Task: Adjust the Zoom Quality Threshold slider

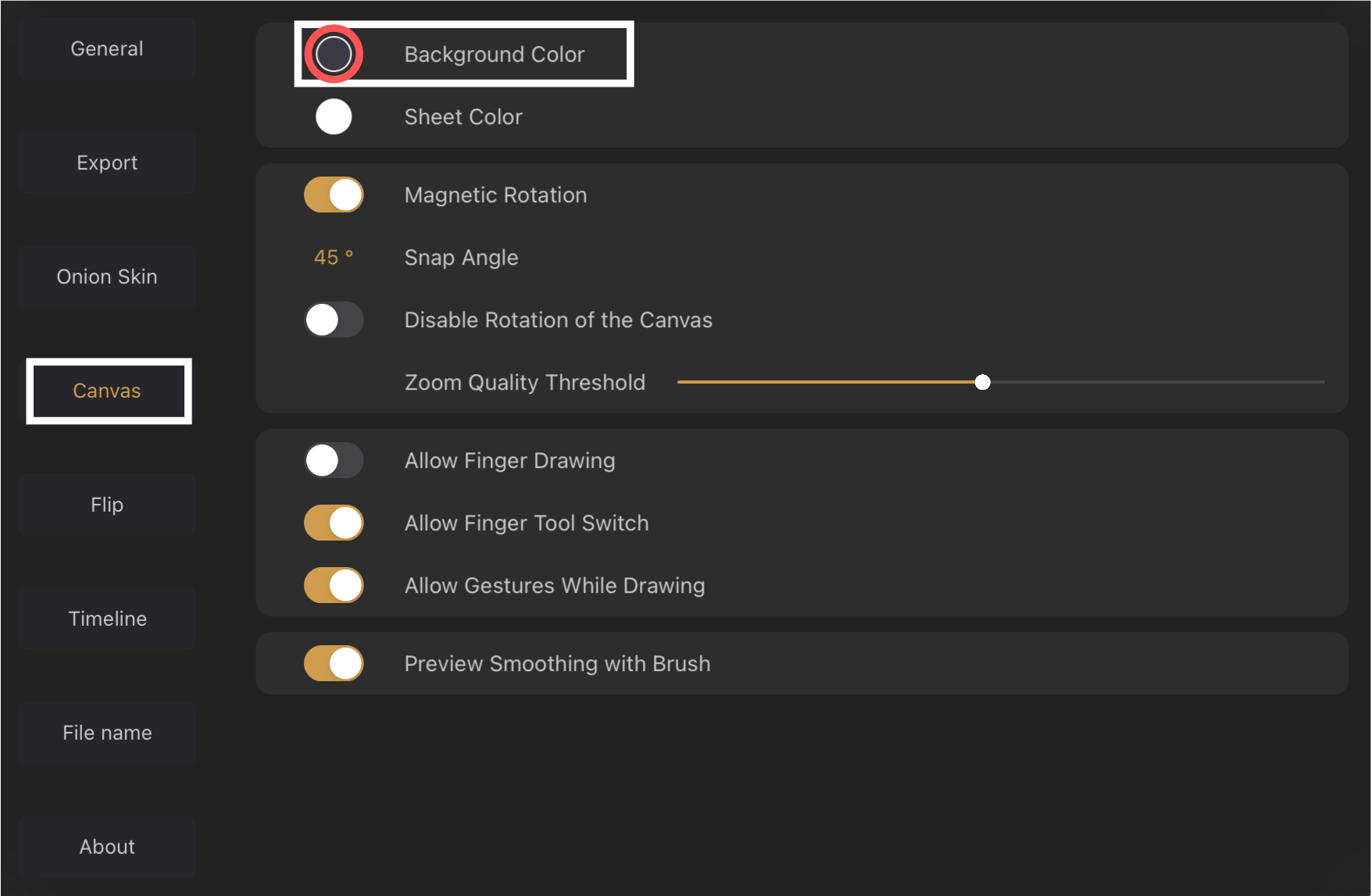Action: point(983,382)
